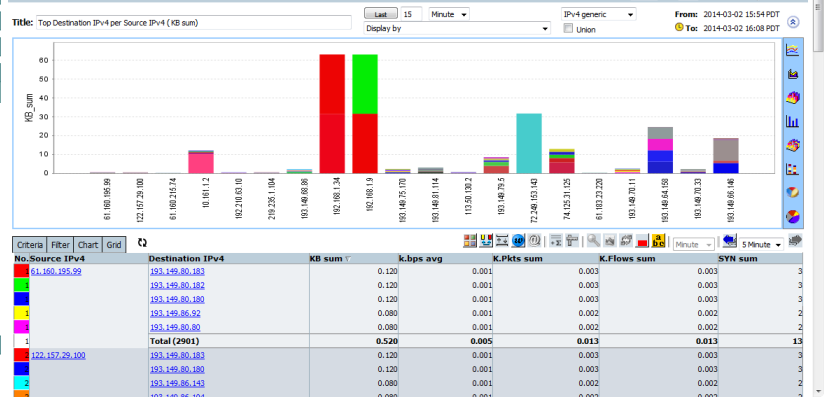Open the Minute time unit dropdown
824x397 pixels.
tap(449, 14)
